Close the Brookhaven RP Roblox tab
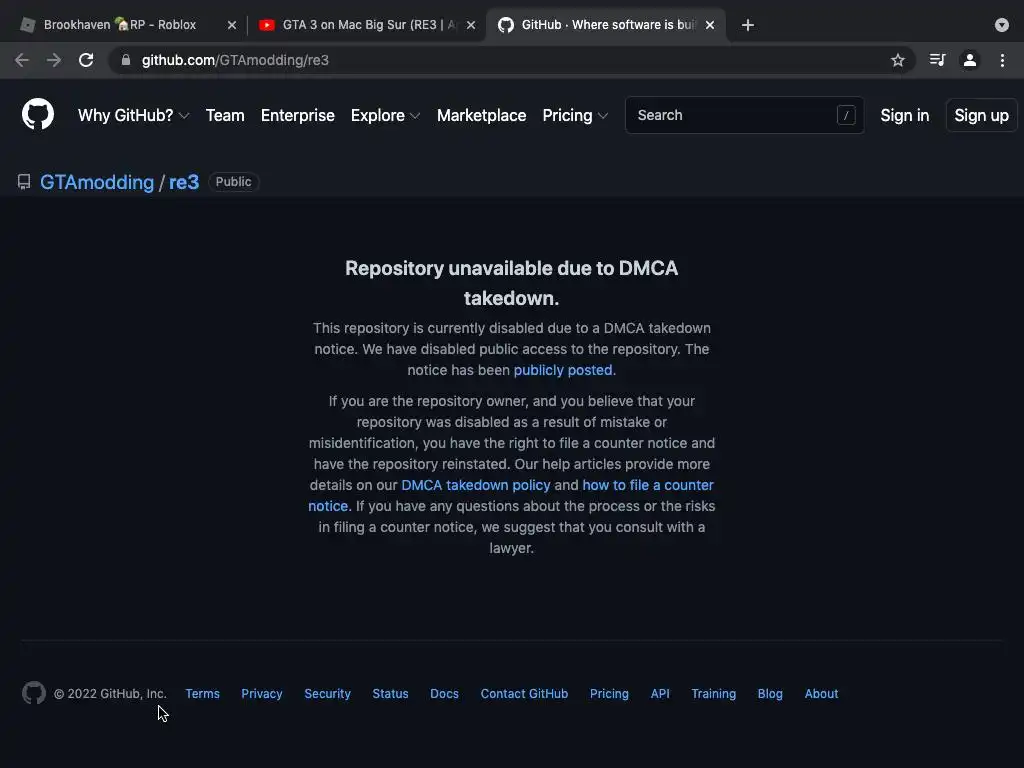This screenshot has height=768, width=1024. [232, 25]
